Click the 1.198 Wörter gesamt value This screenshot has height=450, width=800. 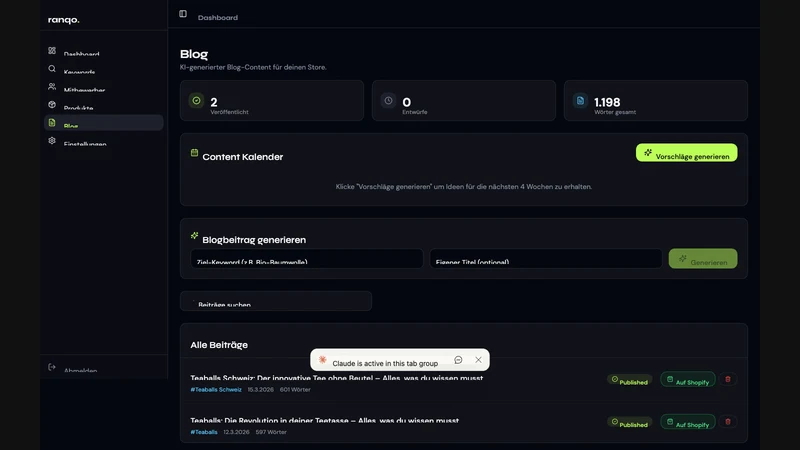607,102
